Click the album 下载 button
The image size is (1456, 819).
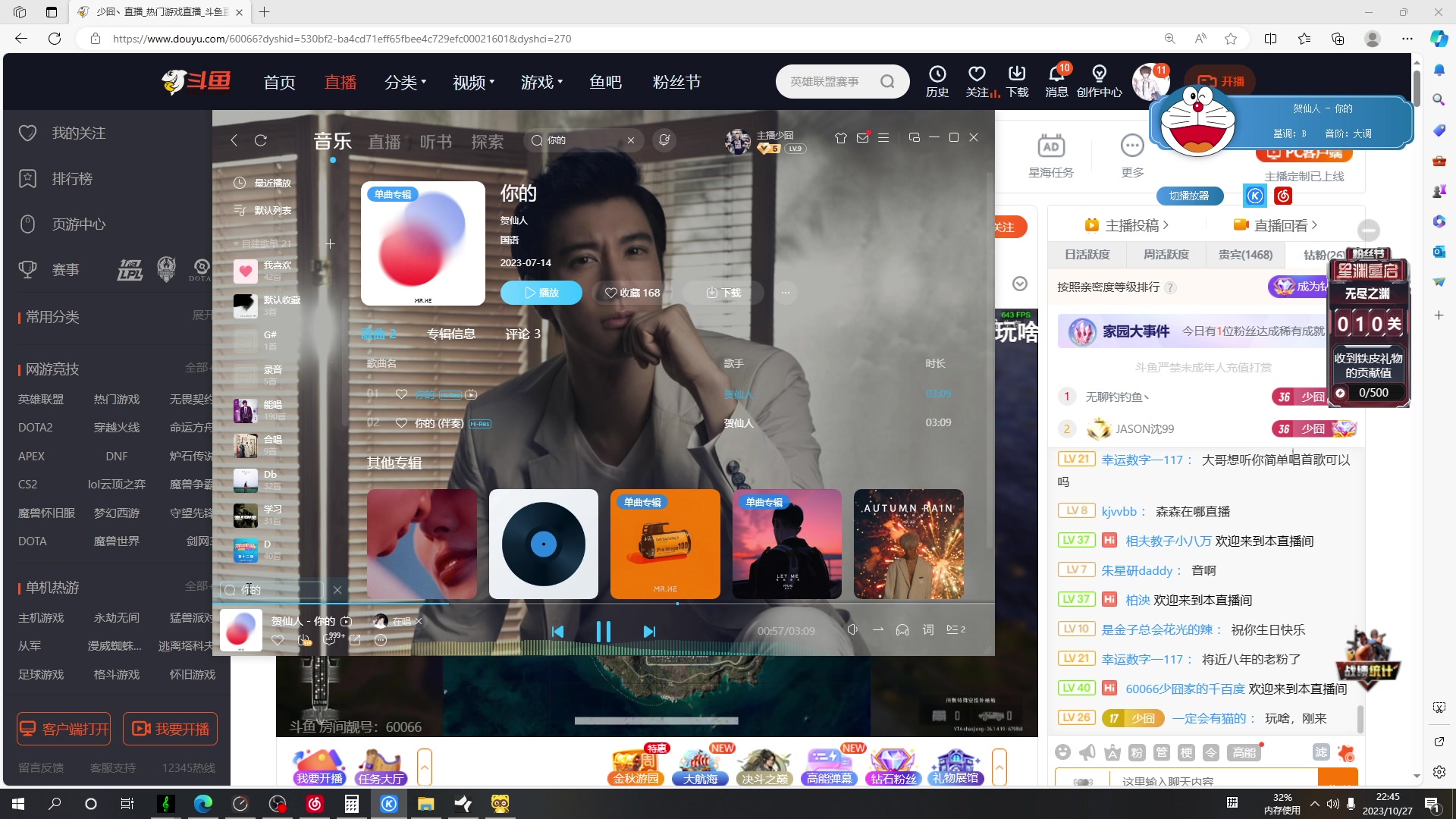723,293
